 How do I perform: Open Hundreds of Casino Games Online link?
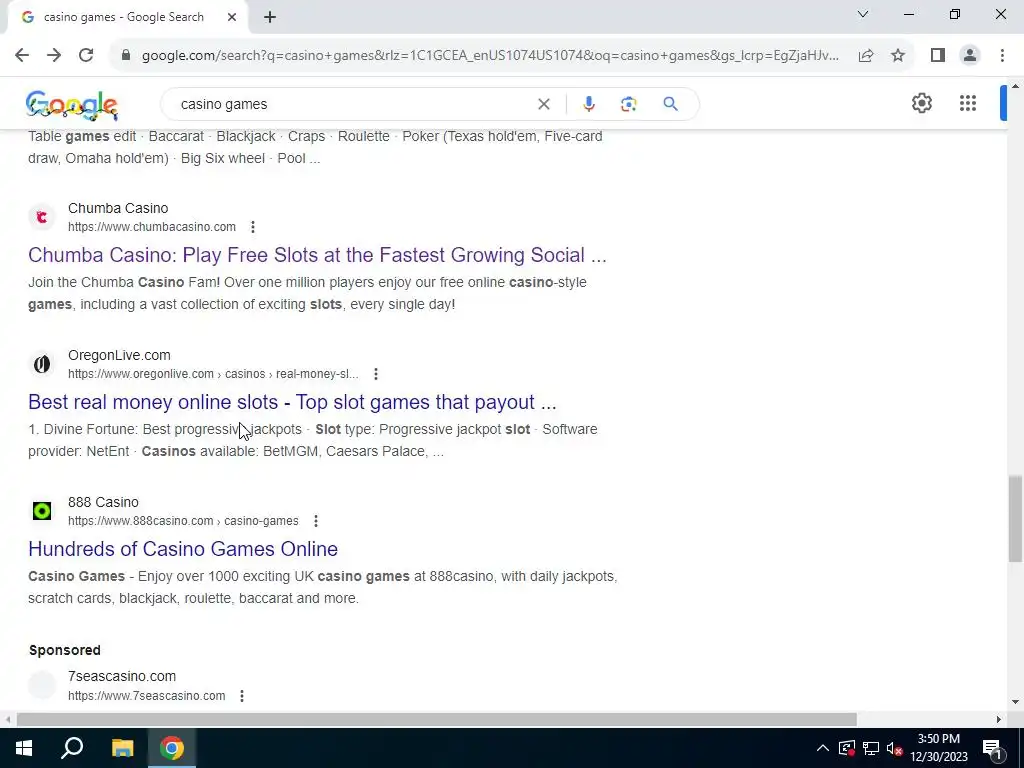pyautogui.click(x=183, y=549)
